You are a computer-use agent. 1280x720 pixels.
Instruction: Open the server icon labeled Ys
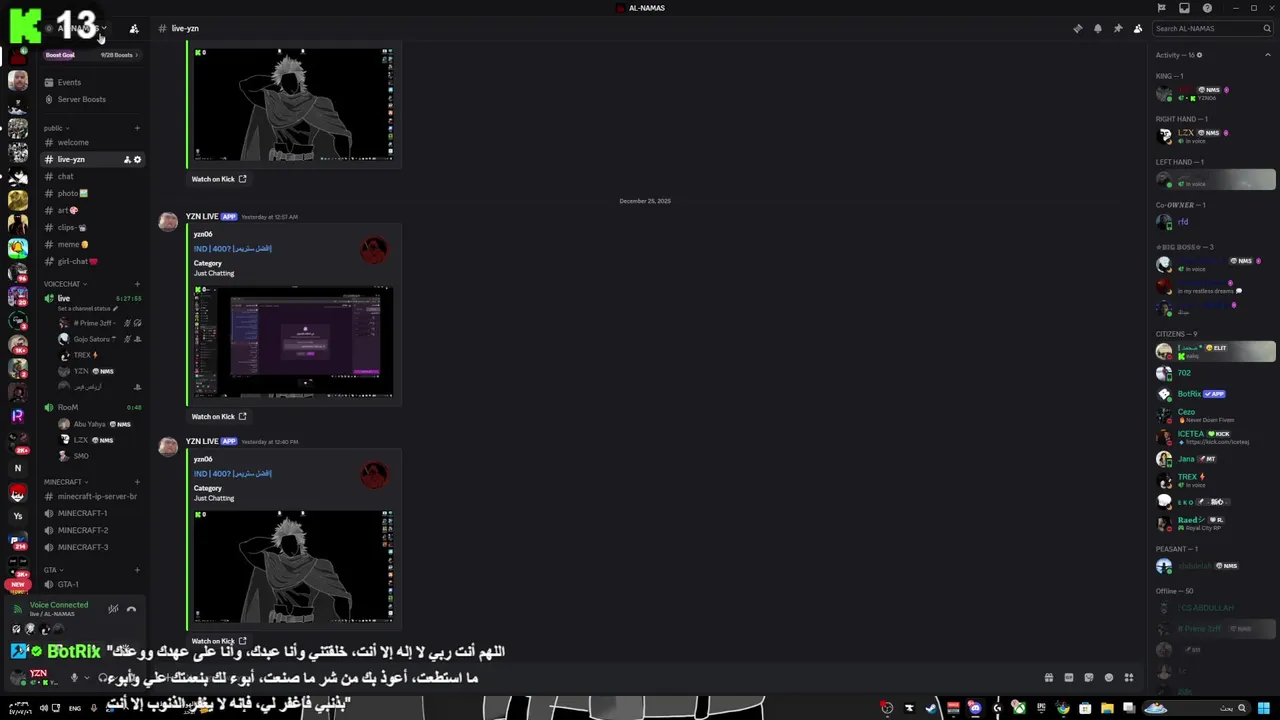pyautogui.click(x=17, y=516)
